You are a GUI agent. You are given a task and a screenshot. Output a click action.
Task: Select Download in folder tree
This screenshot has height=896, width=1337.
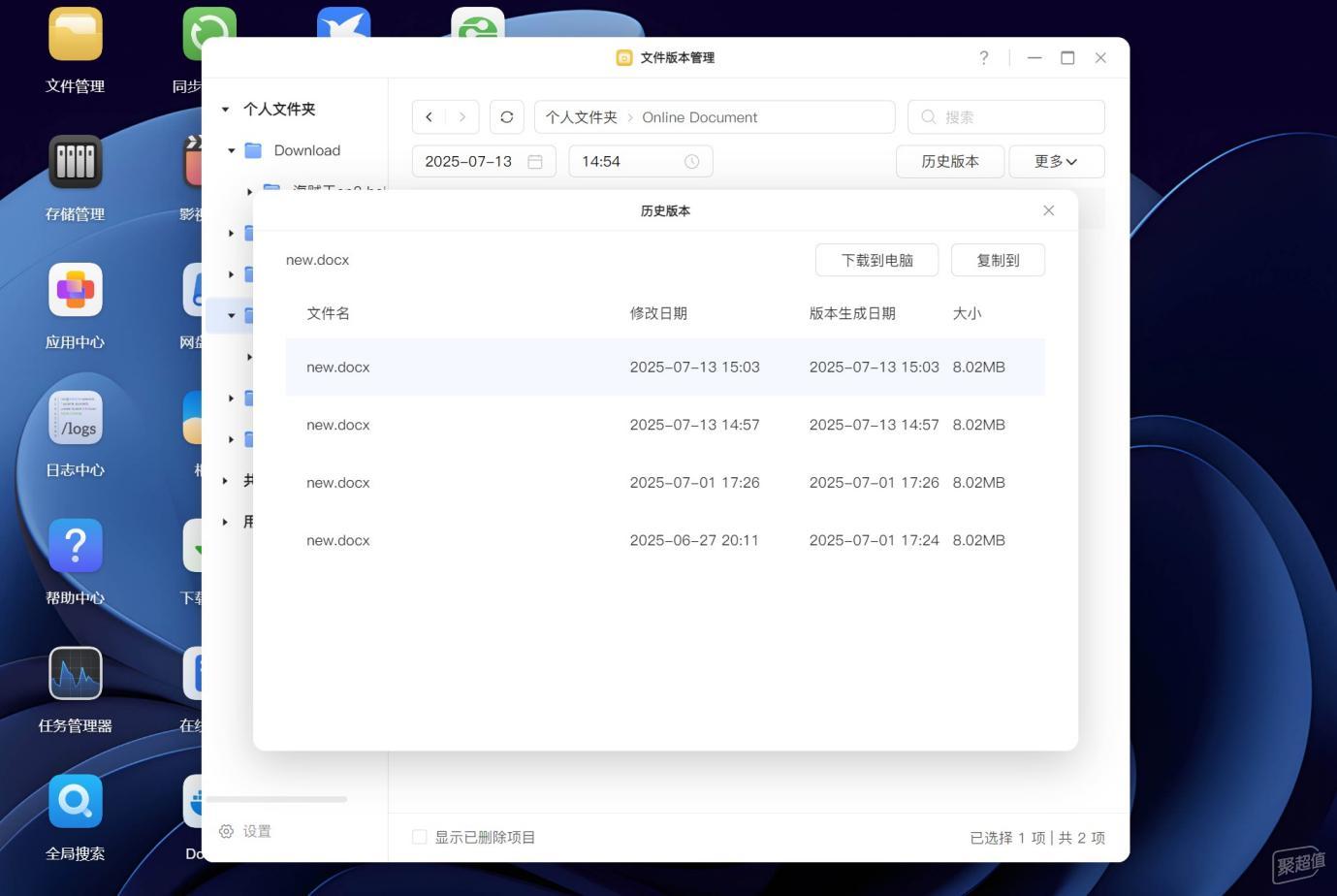click(307, 150)
